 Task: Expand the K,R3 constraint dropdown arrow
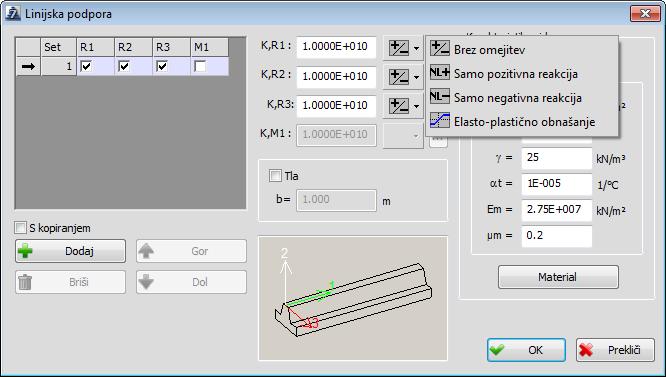tap(416, 106)
